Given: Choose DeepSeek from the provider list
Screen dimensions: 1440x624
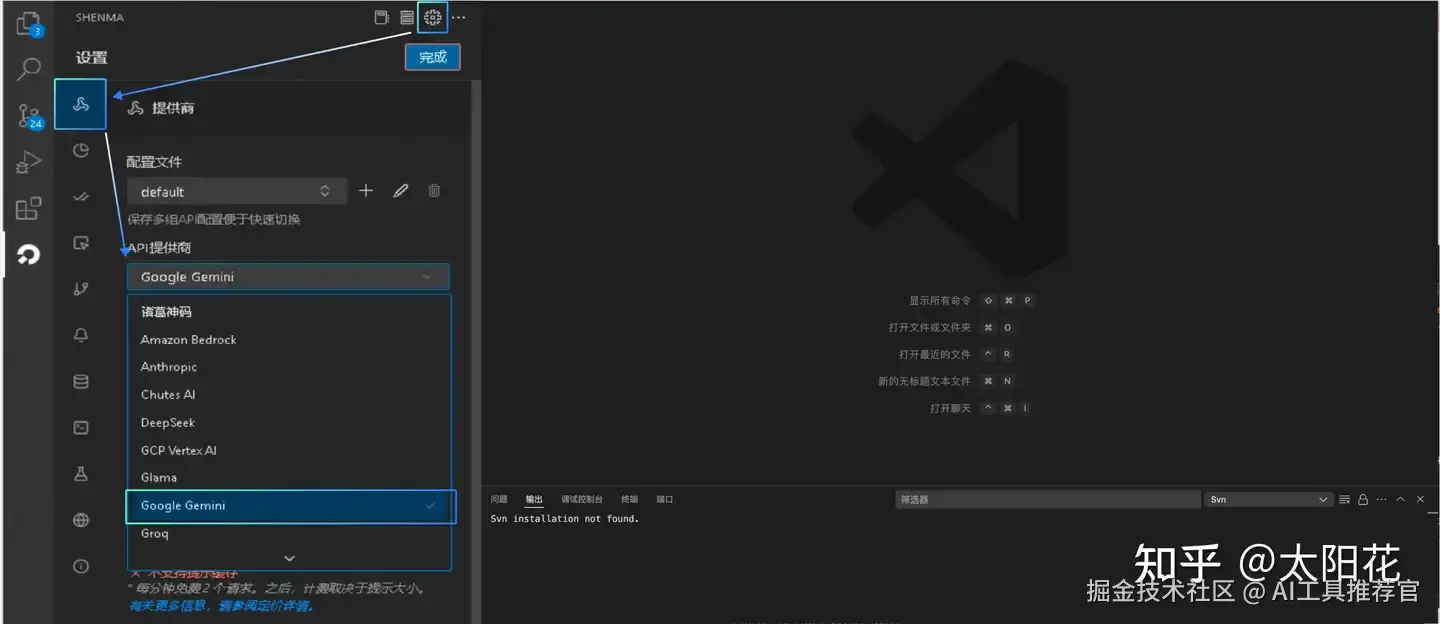Looking at the screenshot, I should point(289,423).
